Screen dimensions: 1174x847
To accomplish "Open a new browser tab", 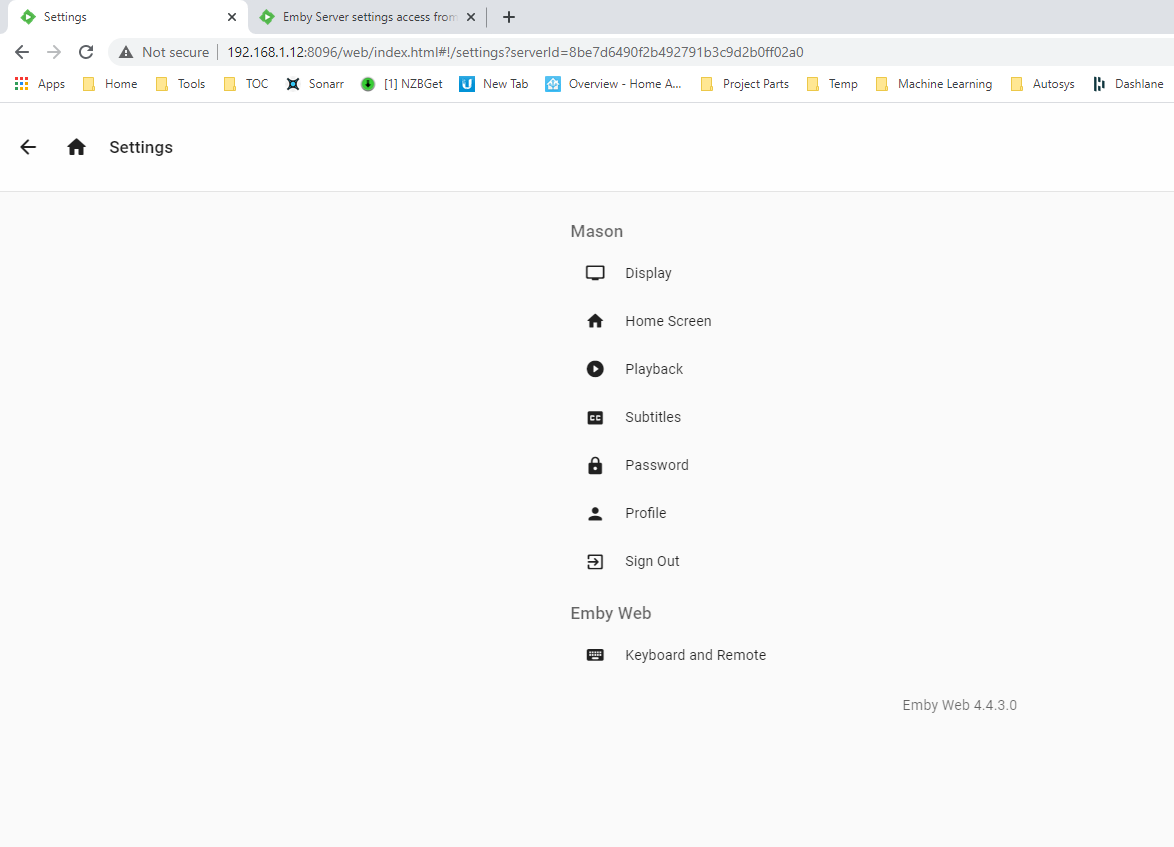I will 509,17.
